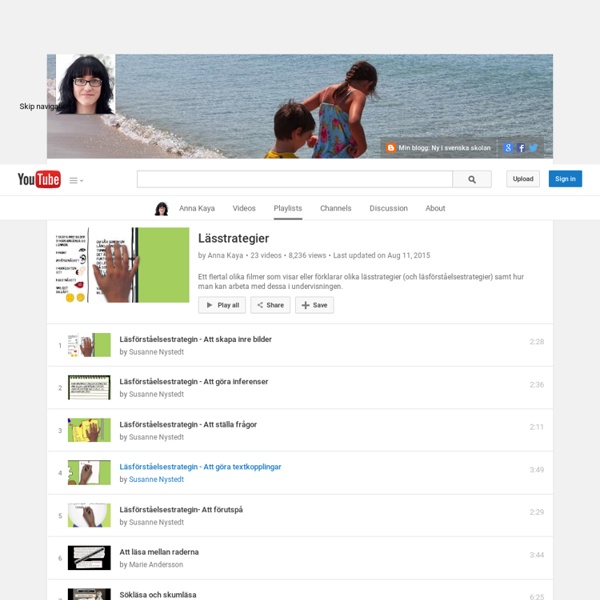
Task: Click the Anna Kaya author link under the playlist title
Action: [225, 255]
